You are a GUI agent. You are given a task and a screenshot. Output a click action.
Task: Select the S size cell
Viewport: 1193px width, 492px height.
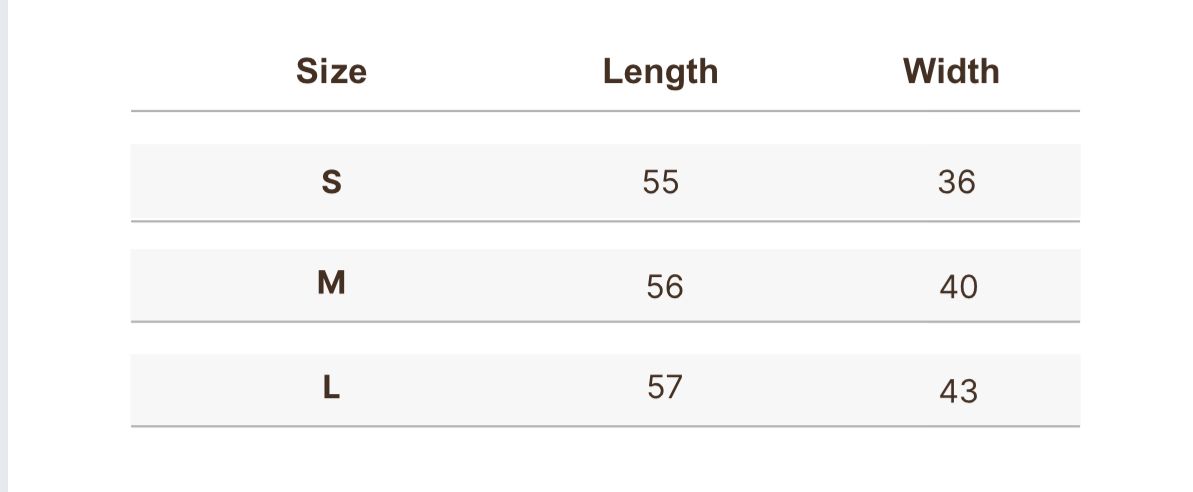pos(331,183)
